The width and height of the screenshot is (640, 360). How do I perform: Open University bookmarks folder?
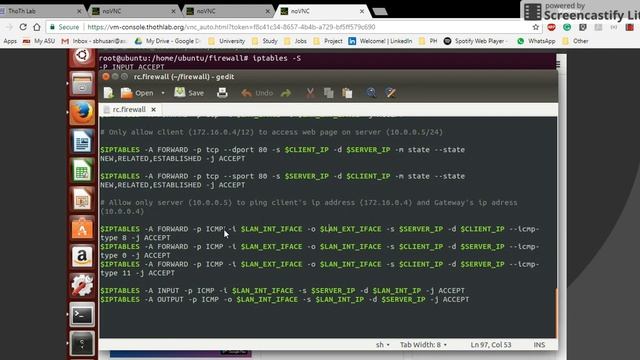227,41
